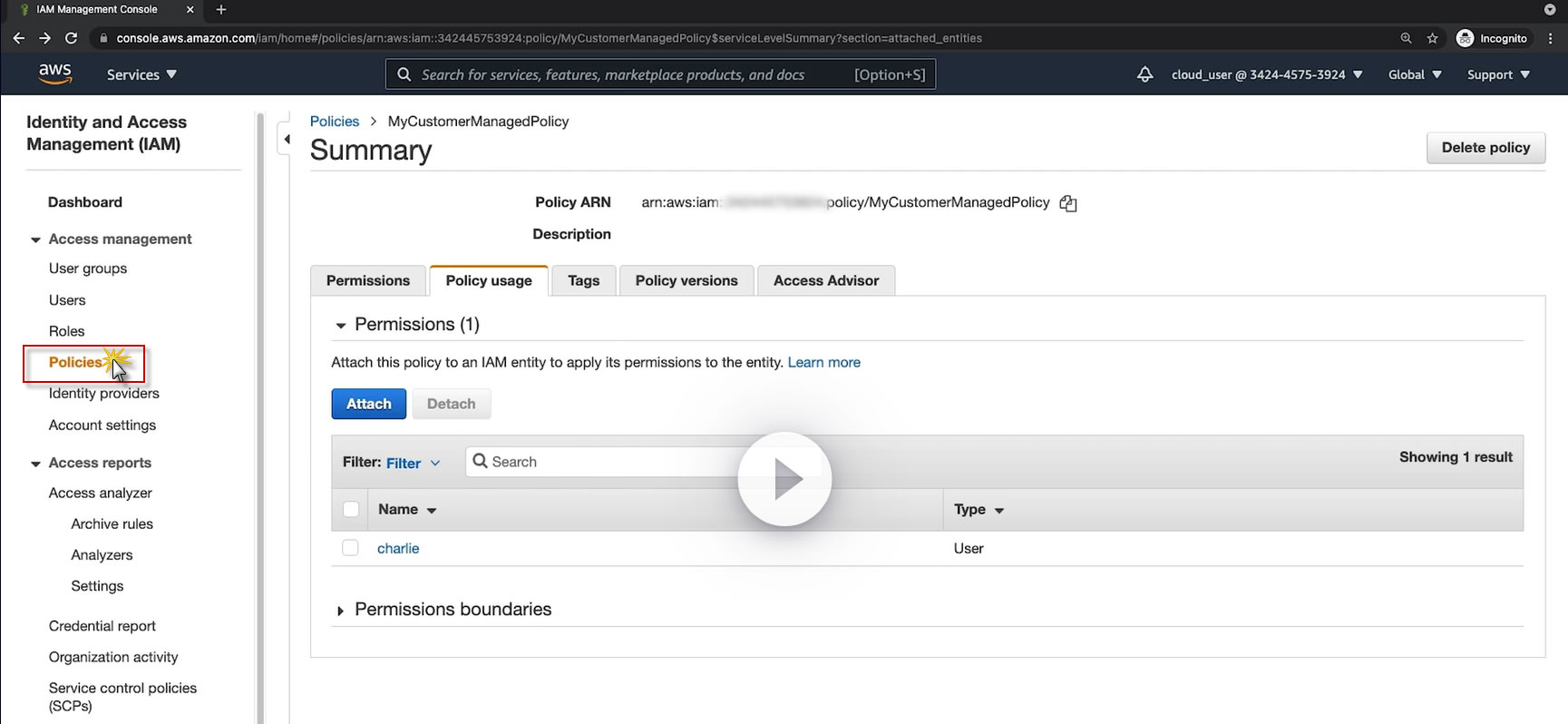Open the charlie user link
The image size is (1568, 724).
coord(398,548)
